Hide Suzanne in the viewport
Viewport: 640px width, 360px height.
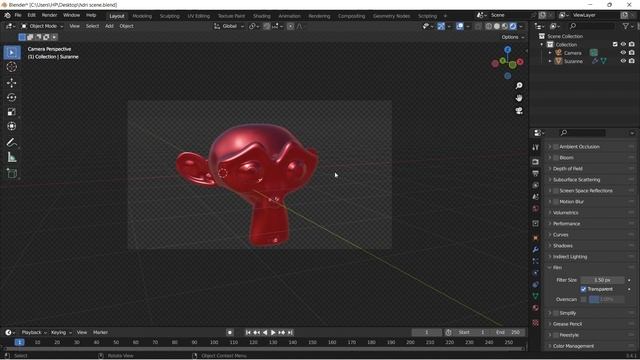623,61
